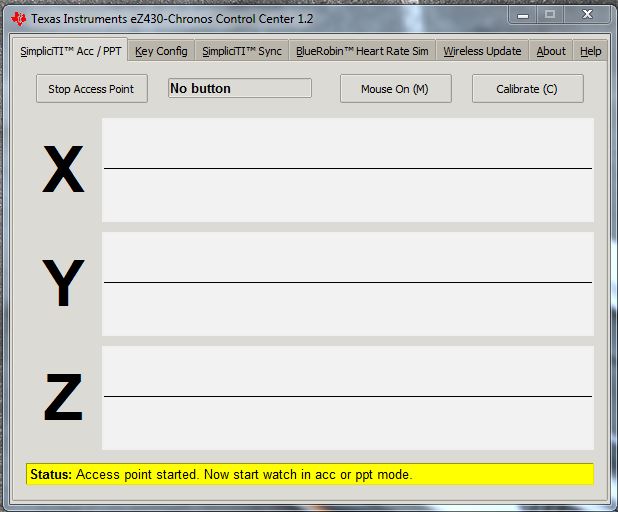
Task: Go to the SimpliciTI Sync tab
Action: (x=242, y=51)
